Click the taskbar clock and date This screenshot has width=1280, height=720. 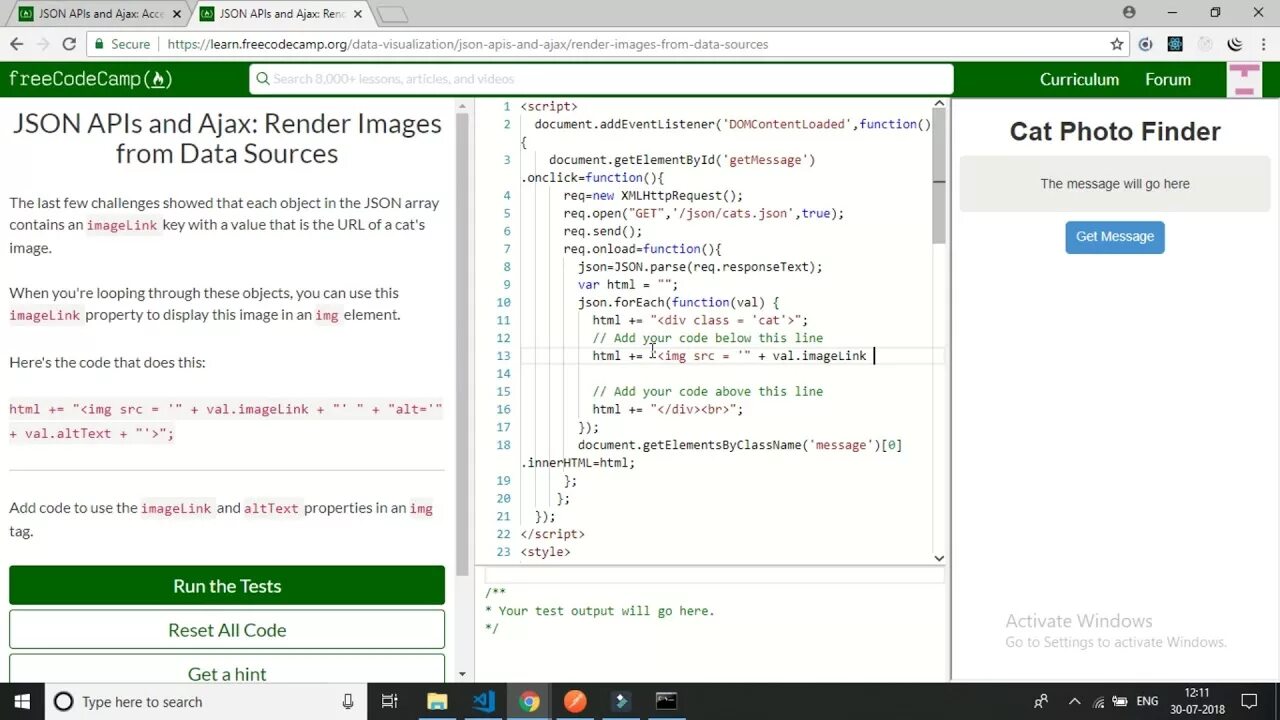point(1195,702)
